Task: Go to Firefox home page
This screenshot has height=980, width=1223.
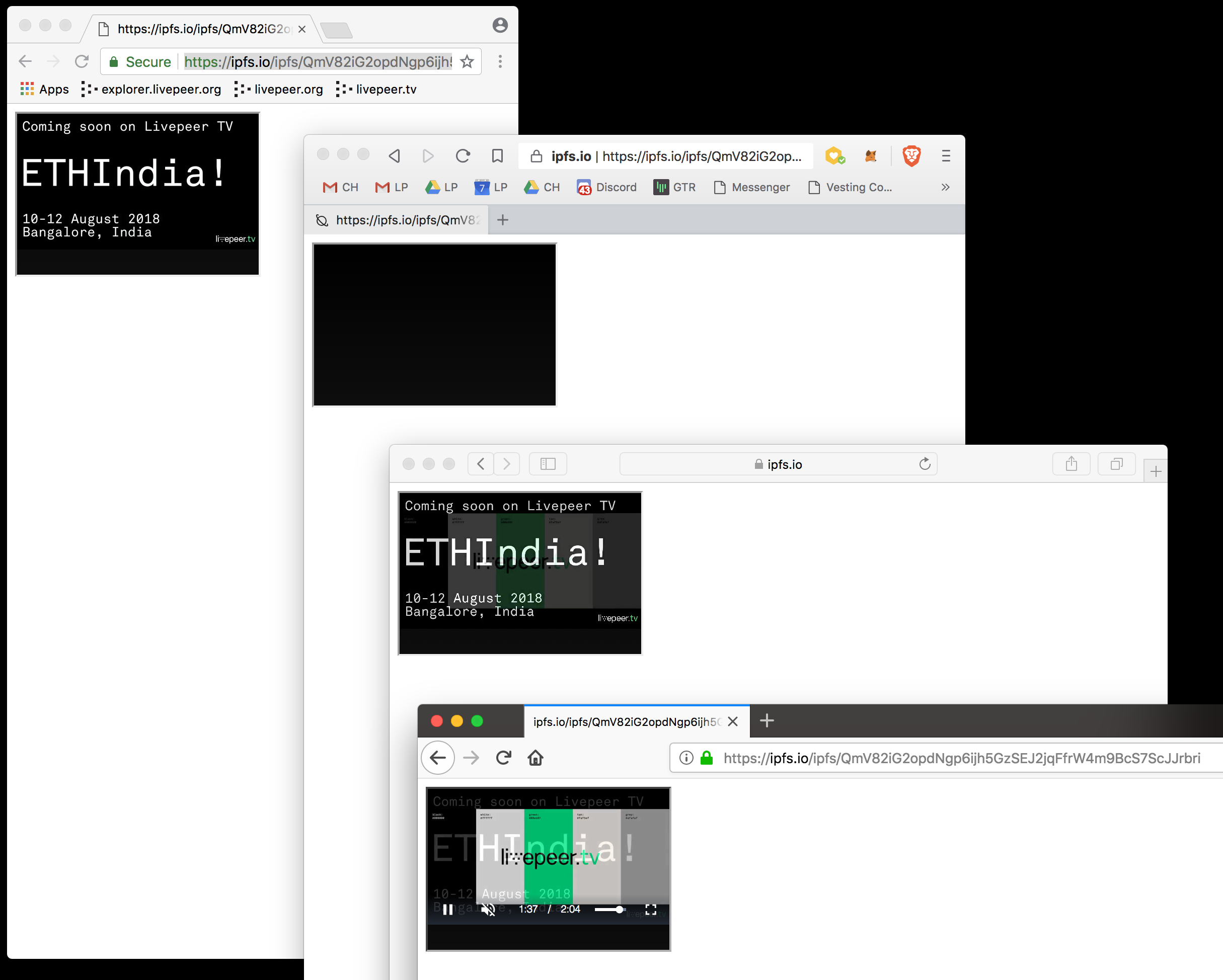Action: click(x=536, y=758)
